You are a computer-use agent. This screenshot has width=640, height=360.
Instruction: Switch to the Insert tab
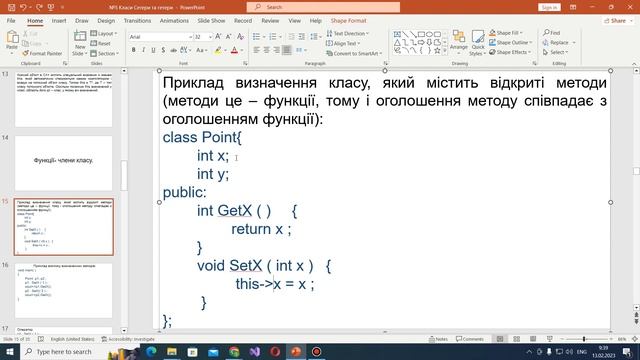coord(59,20)
